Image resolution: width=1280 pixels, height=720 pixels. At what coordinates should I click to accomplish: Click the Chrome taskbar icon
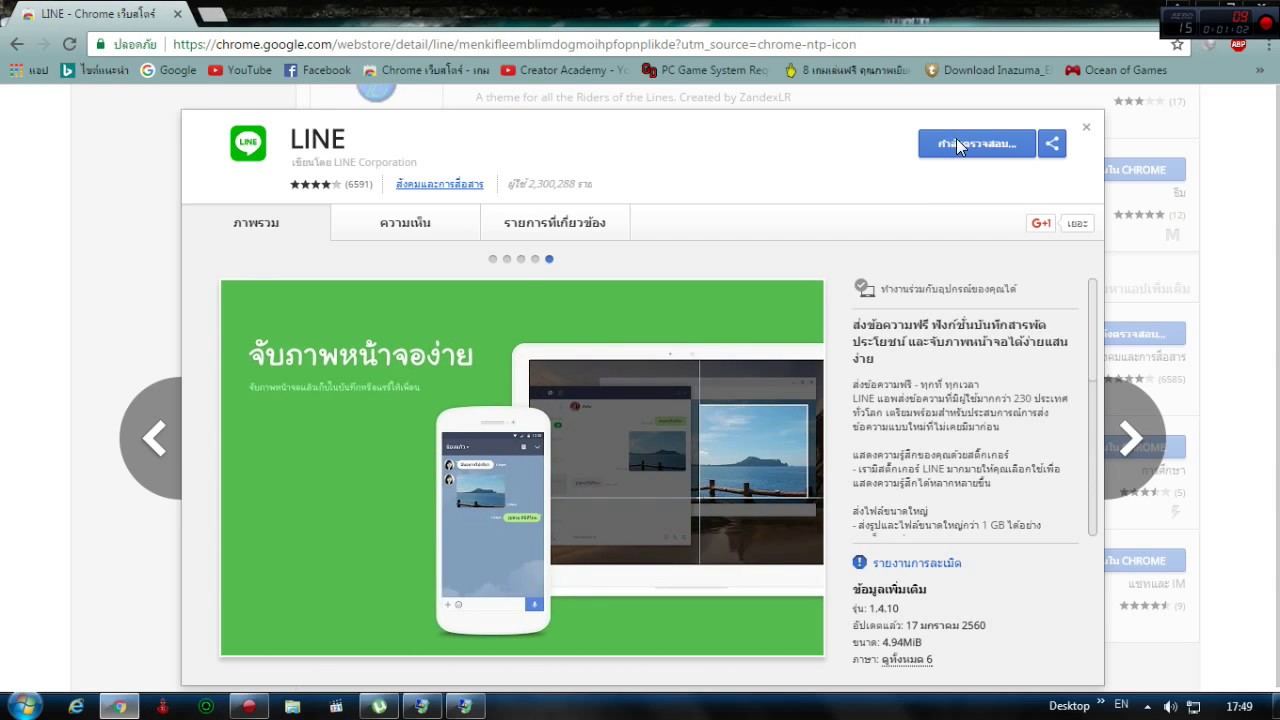[x=119, y=706]
